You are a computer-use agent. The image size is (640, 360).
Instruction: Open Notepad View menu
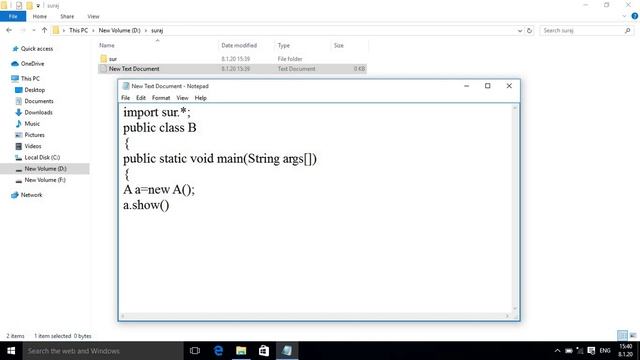click(182, 98)
